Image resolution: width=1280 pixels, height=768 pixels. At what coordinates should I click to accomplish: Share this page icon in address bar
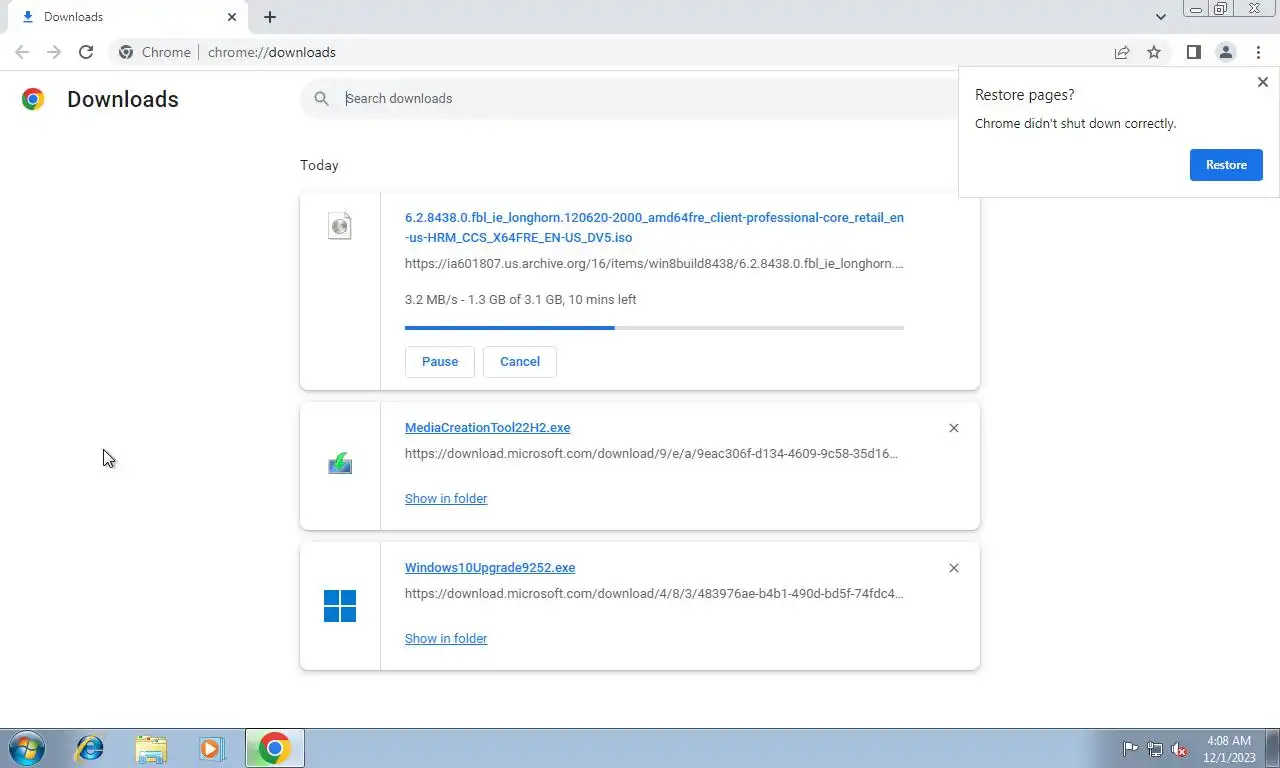1122,52
